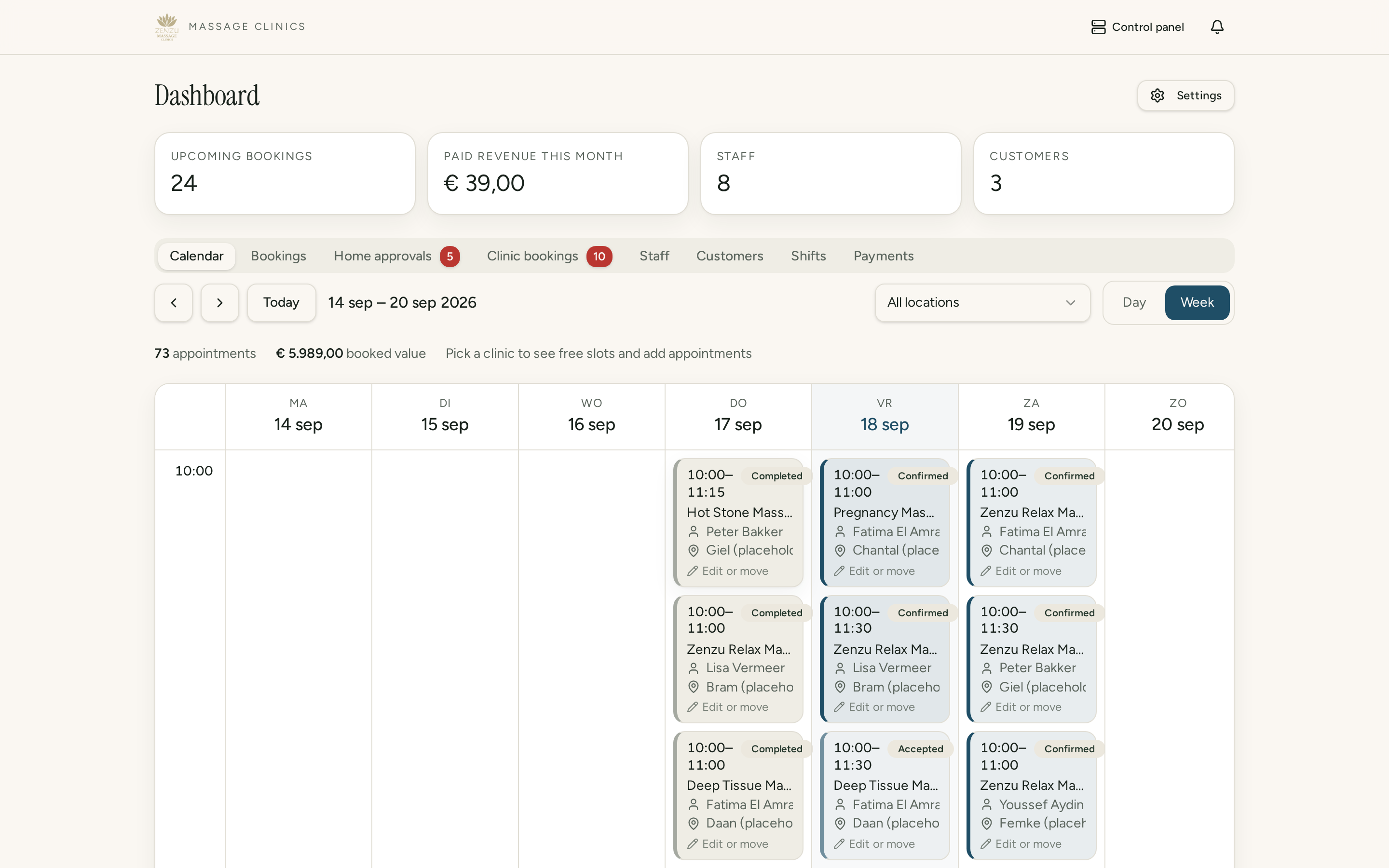Click Edit or move on 19 sep Peter Bakker card
The width and height of the screenshot is (1389, 868).
click(x=1021, y=707)
